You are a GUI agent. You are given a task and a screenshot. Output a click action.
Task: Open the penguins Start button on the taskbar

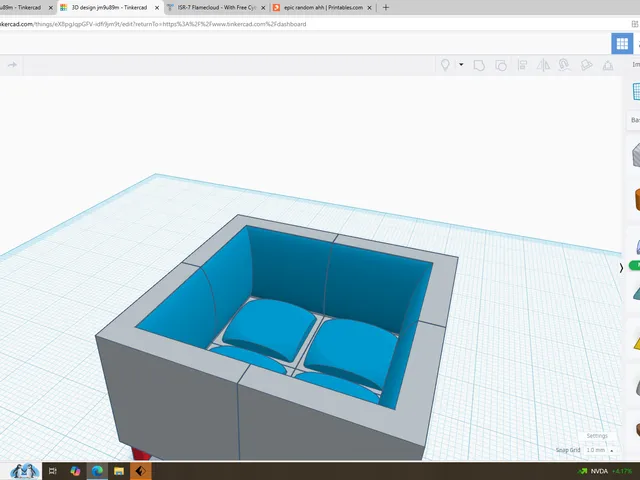click(x=25, y=471)
